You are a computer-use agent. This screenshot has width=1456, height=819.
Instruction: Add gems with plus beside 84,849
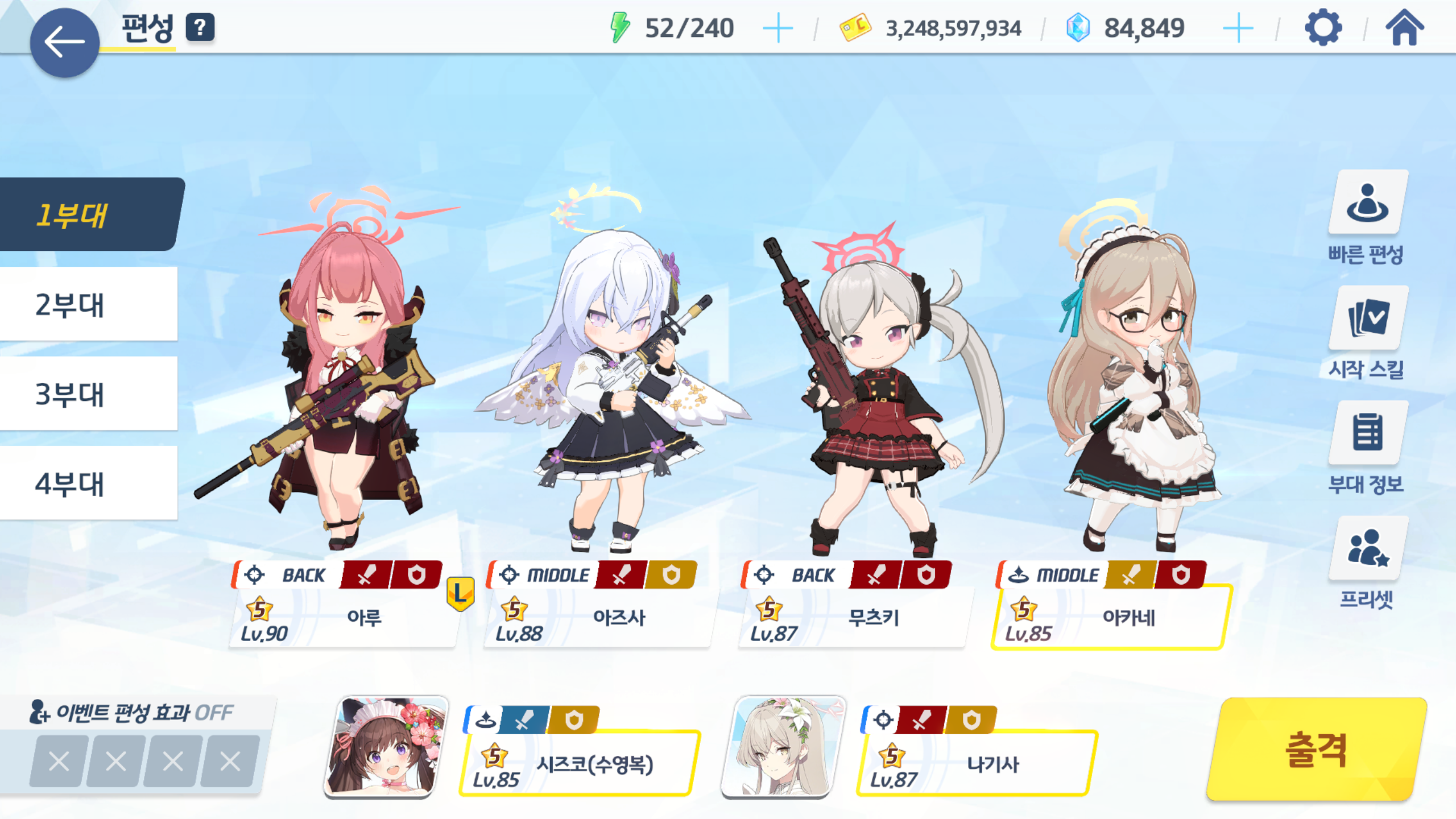[x=1238, y=28]
